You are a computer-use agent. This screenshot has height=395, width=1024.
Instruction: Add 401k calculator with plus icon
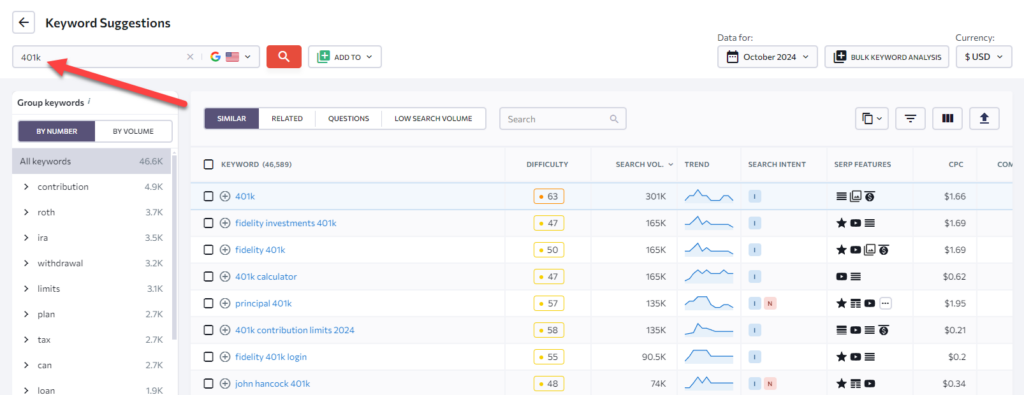225,277
